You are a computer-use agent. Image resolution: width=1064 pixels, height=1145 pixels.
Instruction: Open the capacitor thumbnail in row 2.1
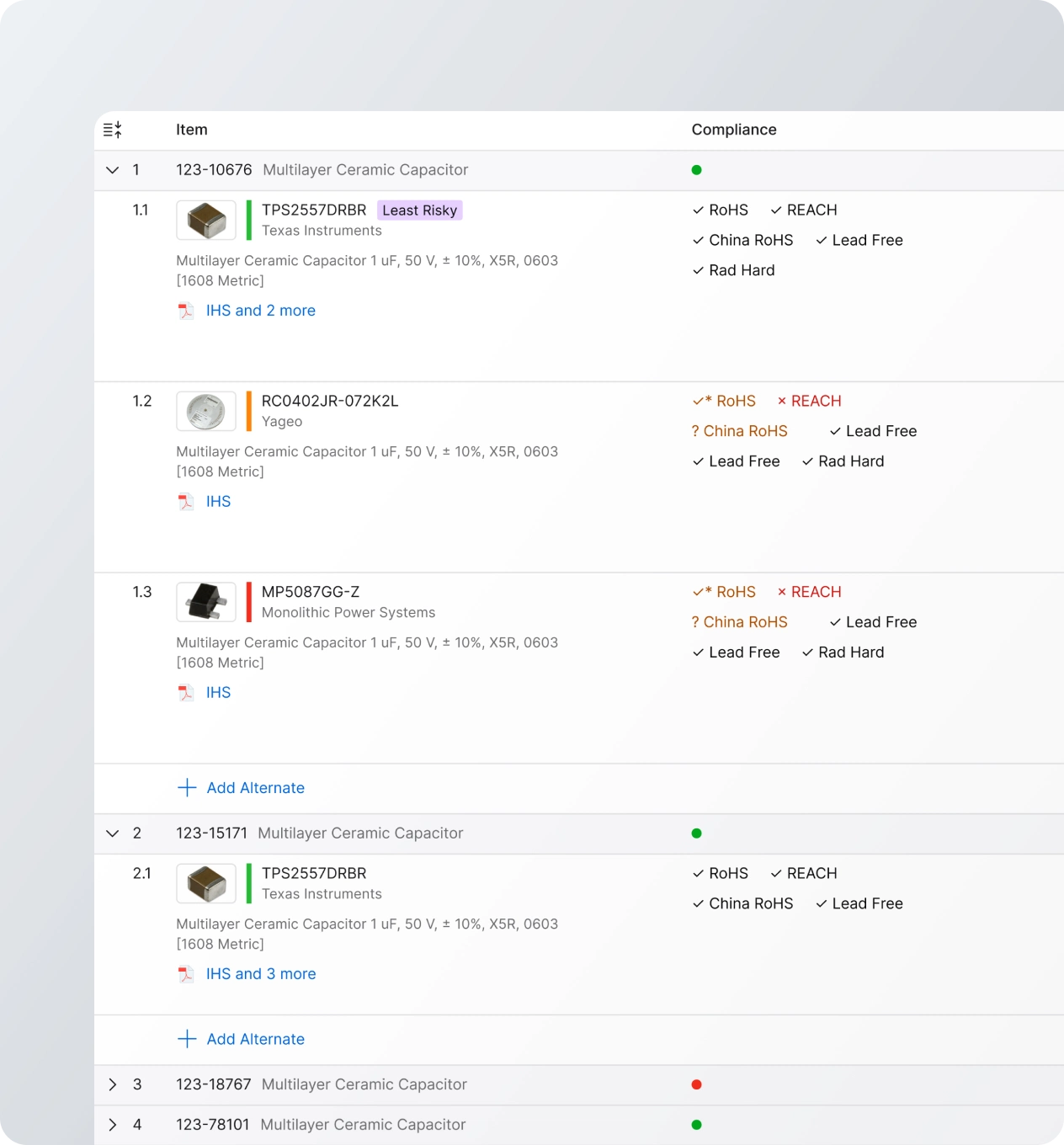[x=206, y=884]
